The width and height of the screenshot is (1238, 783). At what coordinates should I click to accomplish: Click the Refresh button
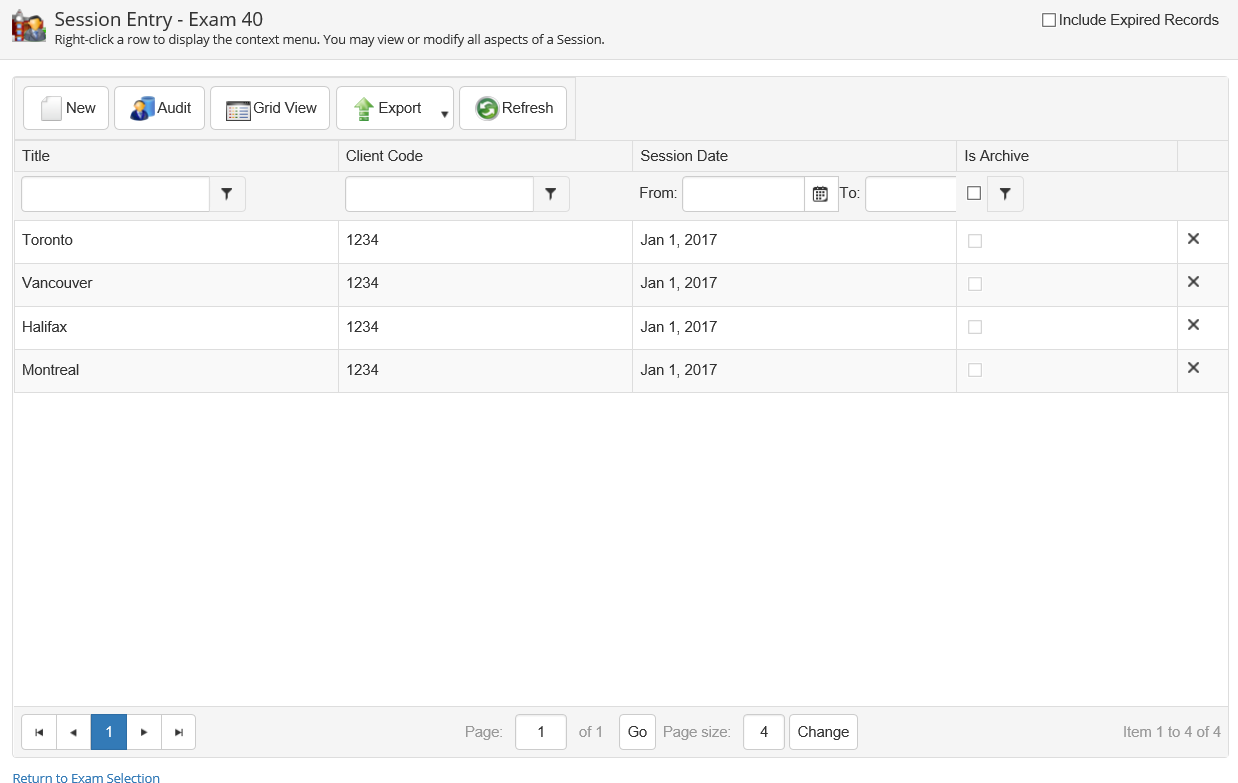(513, 108)
